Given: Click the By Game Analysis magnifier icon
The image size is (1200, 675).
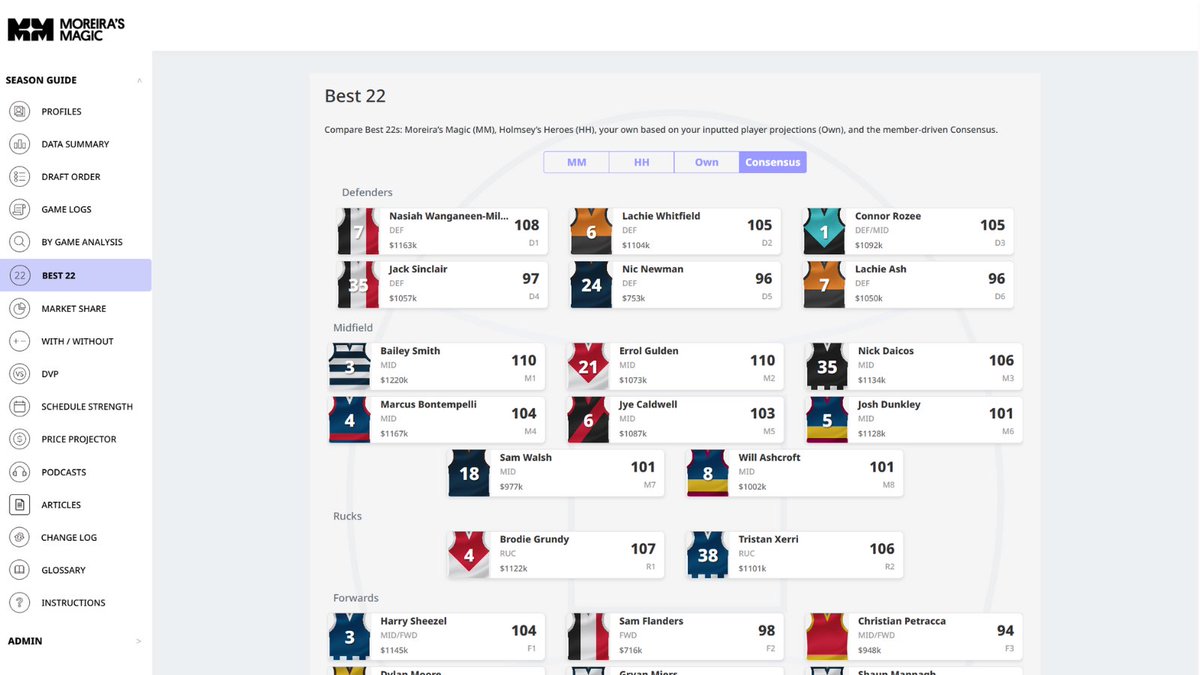Looking at the screenshot, I should coord(19,242).
